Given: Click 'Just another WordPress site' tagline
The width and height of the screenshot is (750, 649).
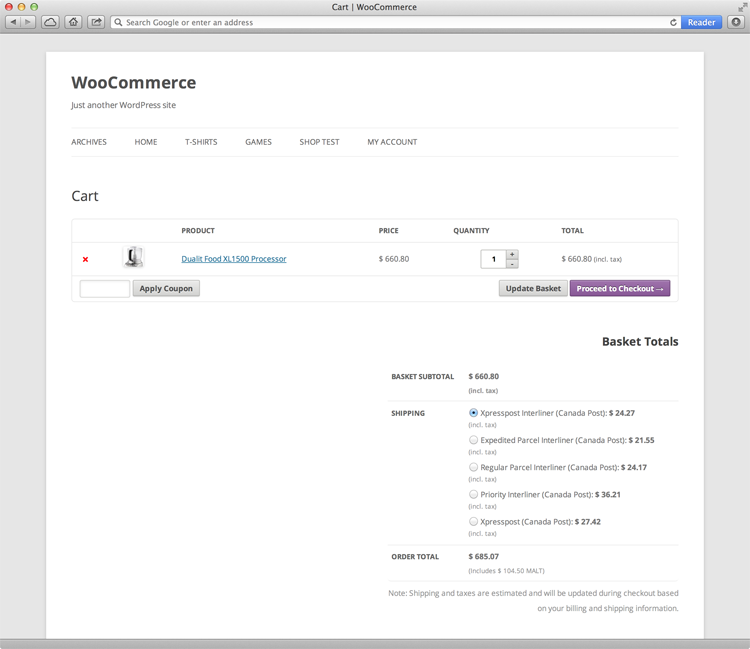Looking at the screenshot, I should 123,105.
